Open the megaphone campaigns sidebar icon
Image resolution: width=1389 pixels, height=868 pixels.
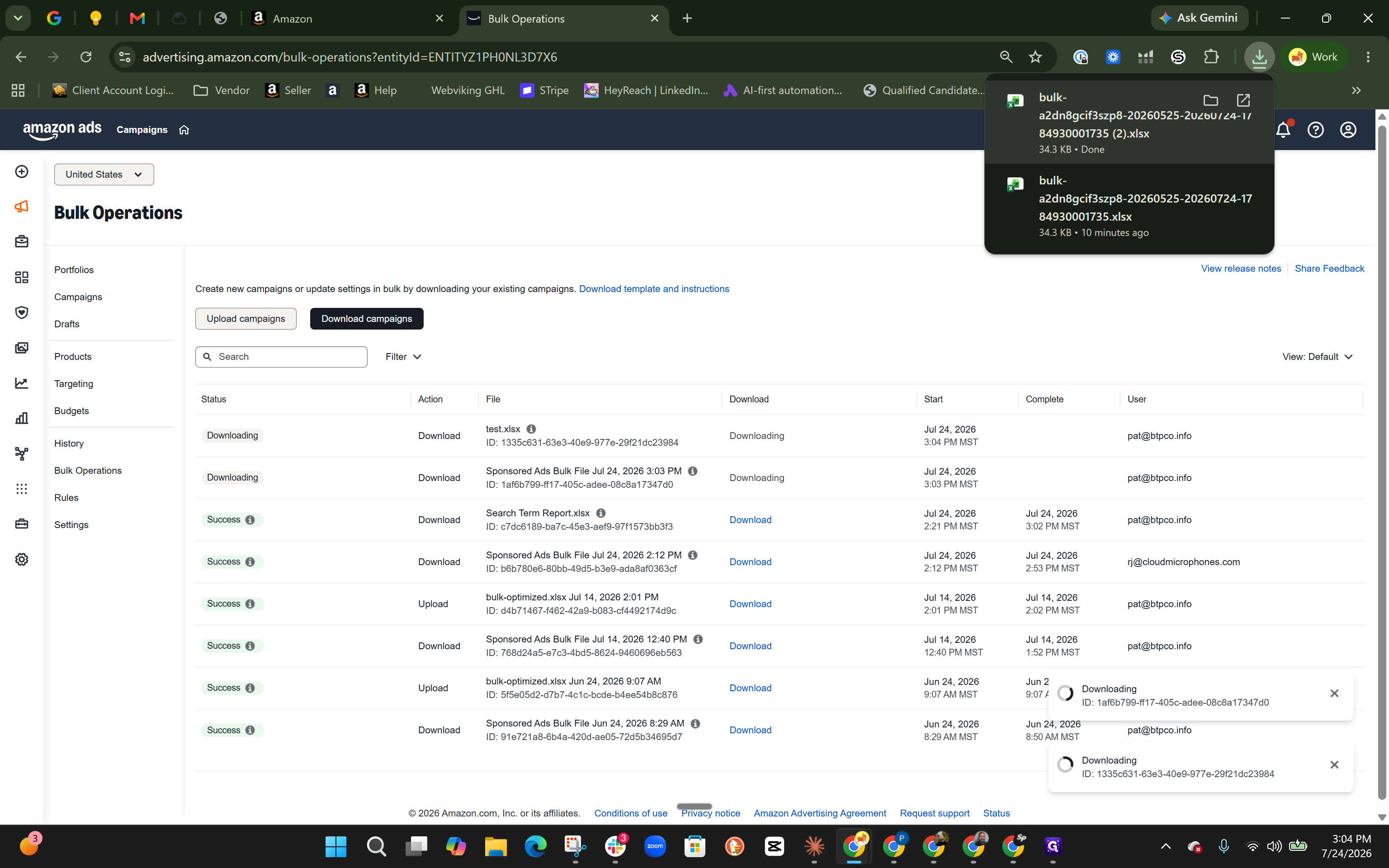point(22,207)
